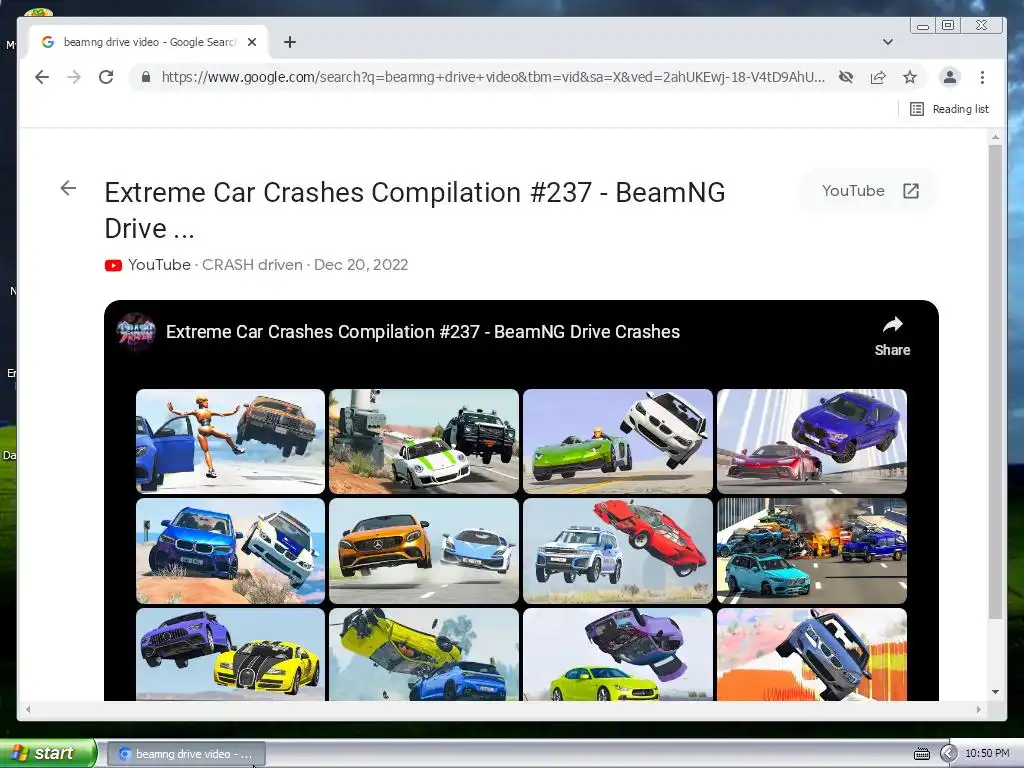Expand the tab search dropdown chevron

pos(888,42)
